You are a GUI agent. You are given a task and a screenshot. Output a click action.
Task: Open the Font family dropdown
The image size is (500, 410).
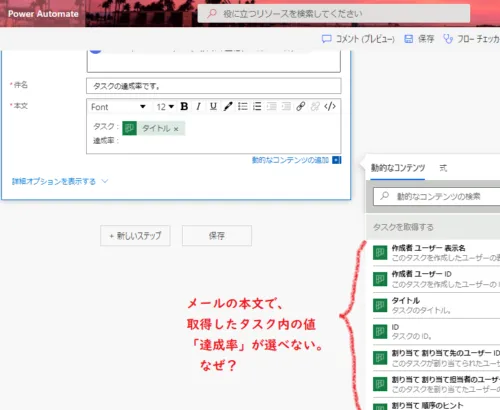118,107
